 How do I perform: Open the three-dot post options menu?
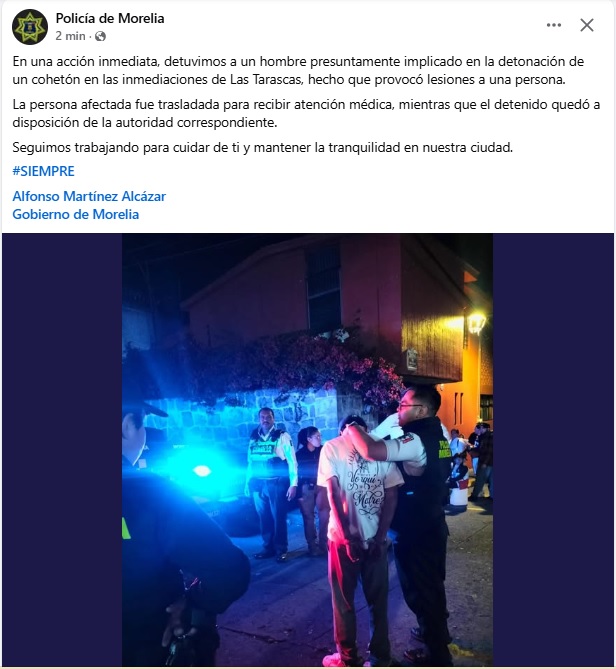coord(554,25)
